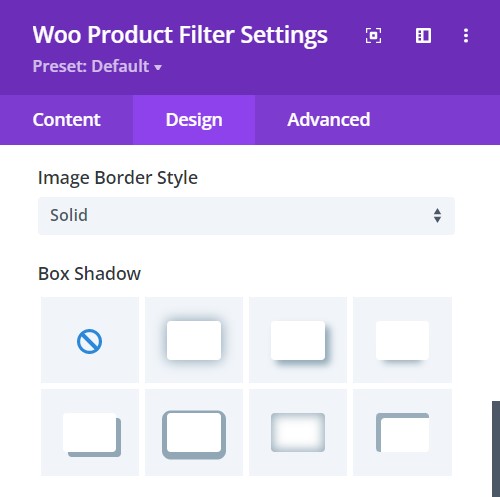Image resolution: width=500 pixels, height=497 pixels.
Task: Apply the thick solid outline shadow preset
Action: (194, 432)
